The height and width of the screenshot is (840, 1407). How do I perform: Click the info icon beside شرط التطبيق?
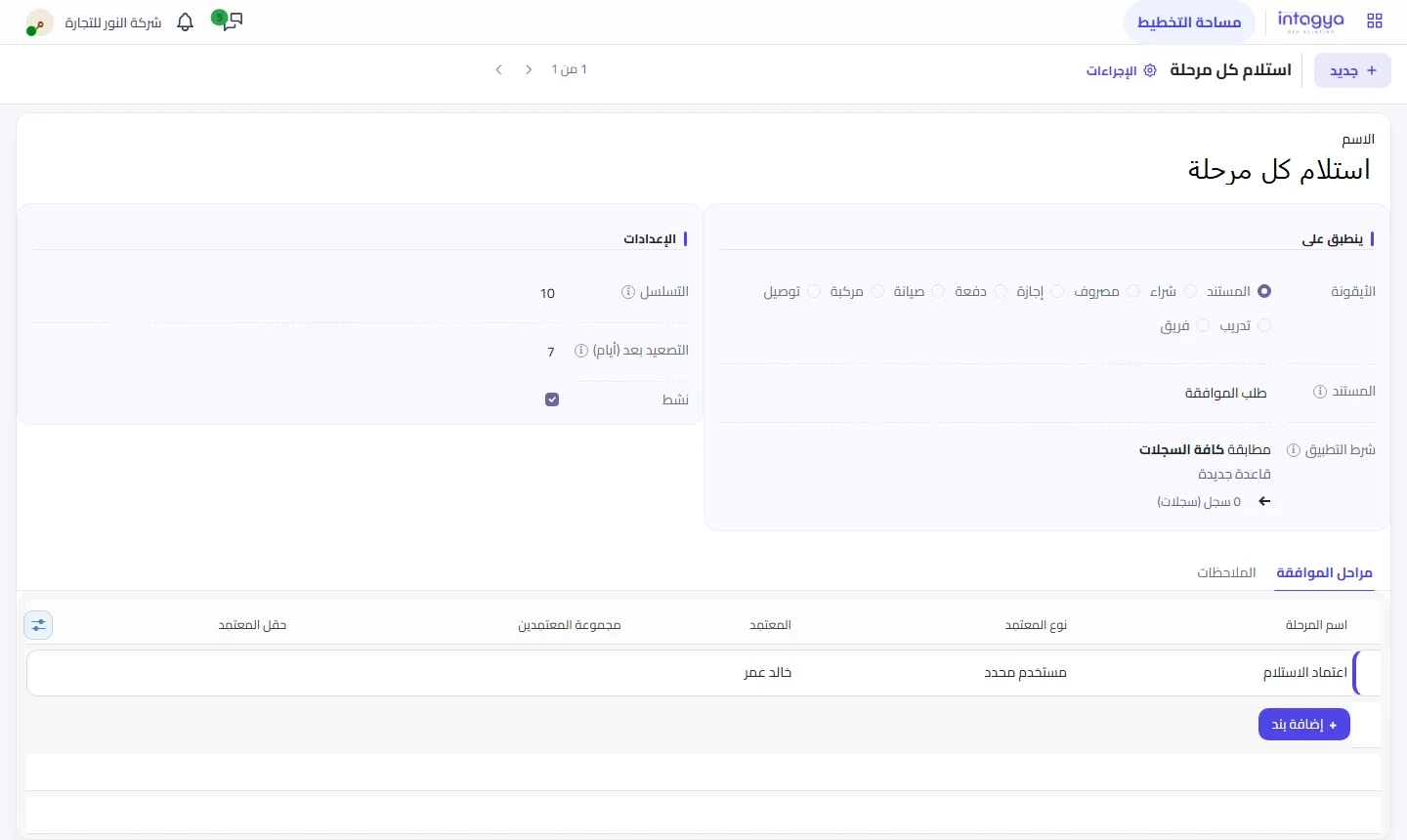tap(1294, 450)
